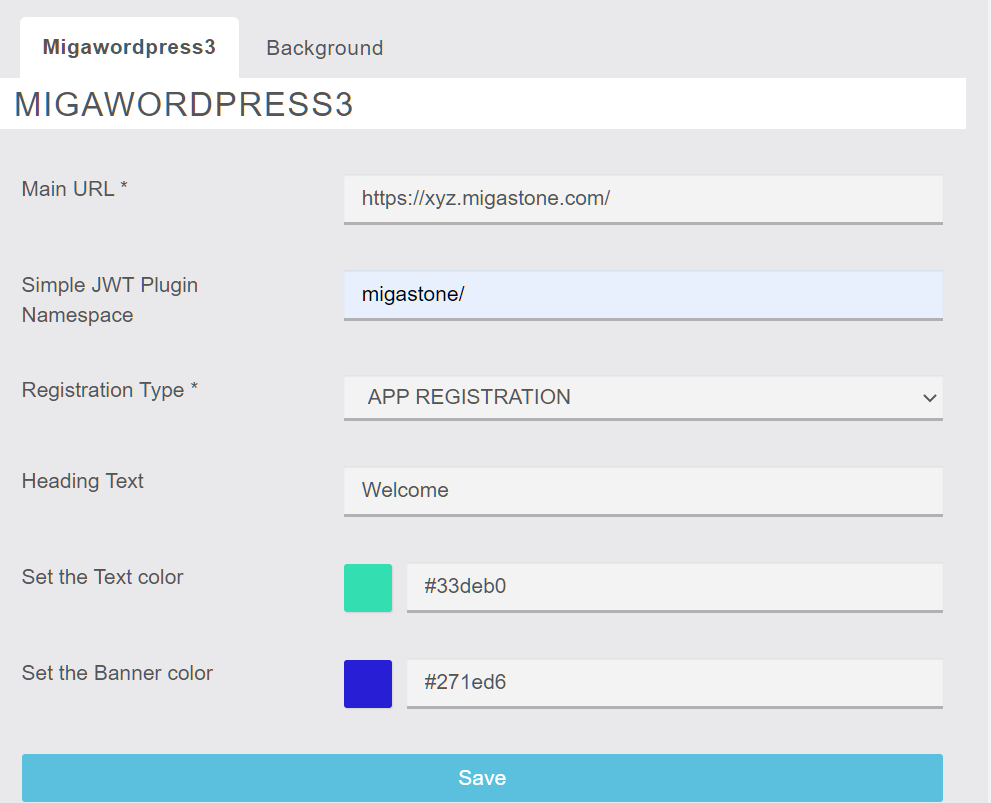Click the "Set the Banner color" label

117,673
